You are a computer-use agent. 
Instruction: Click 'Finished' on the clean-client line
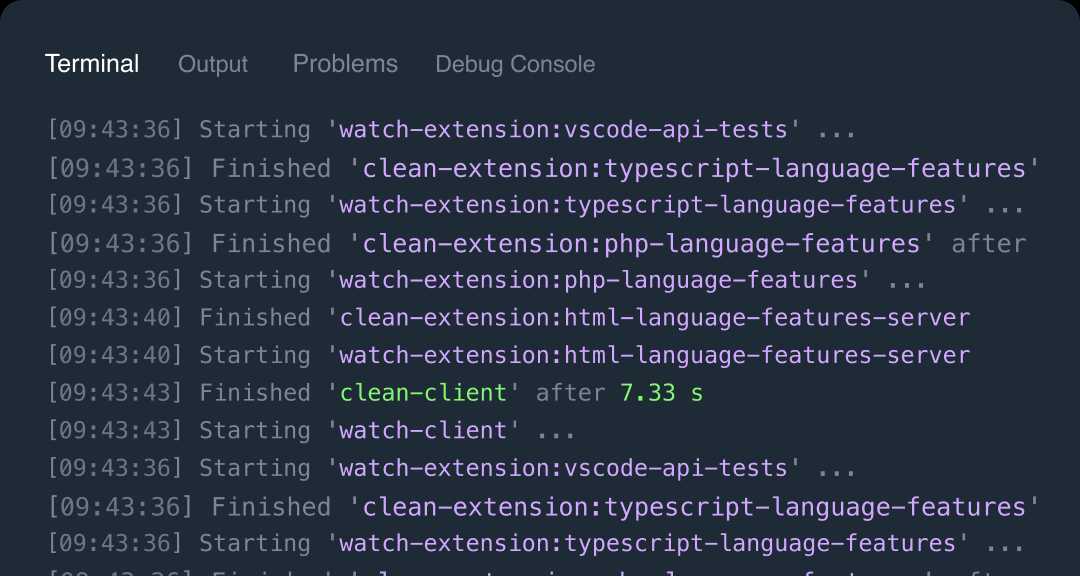click(x=255, y=393)
